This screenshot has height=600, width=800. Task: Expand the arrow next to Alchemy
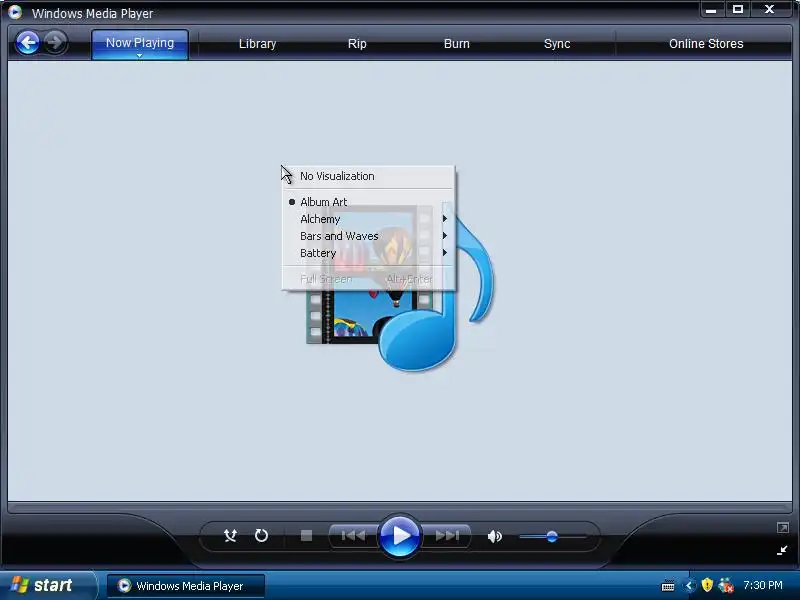click(445, 219)
